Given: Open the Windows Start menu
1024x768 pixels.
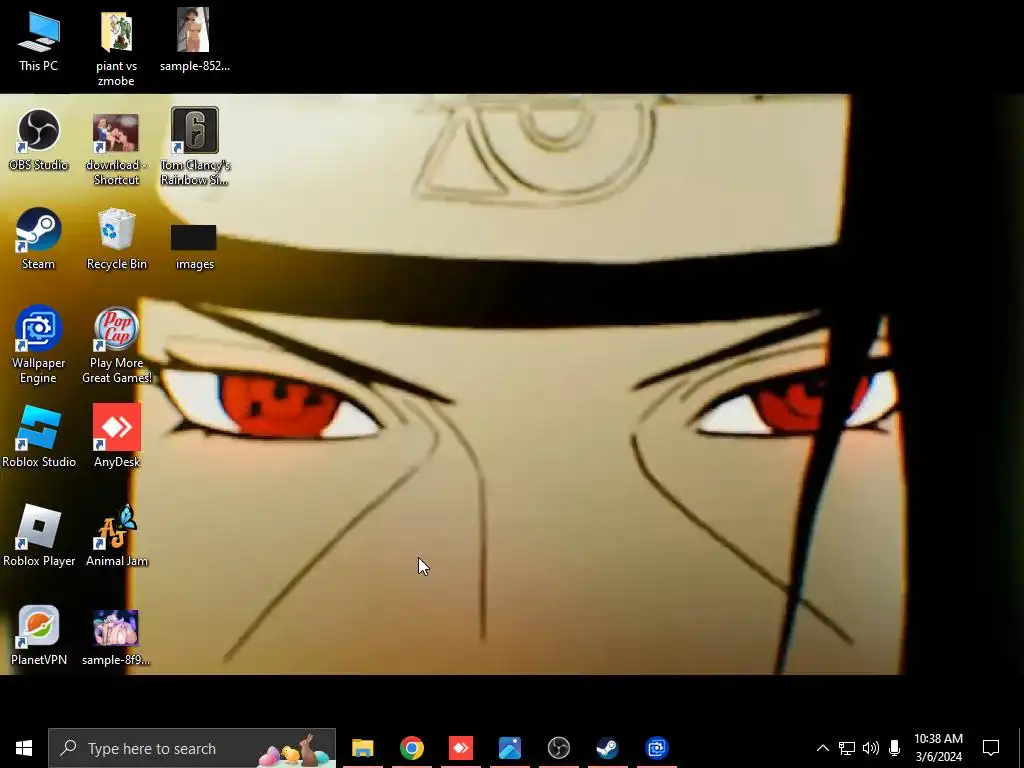Looking at the screenshot, I should point(24,748).
